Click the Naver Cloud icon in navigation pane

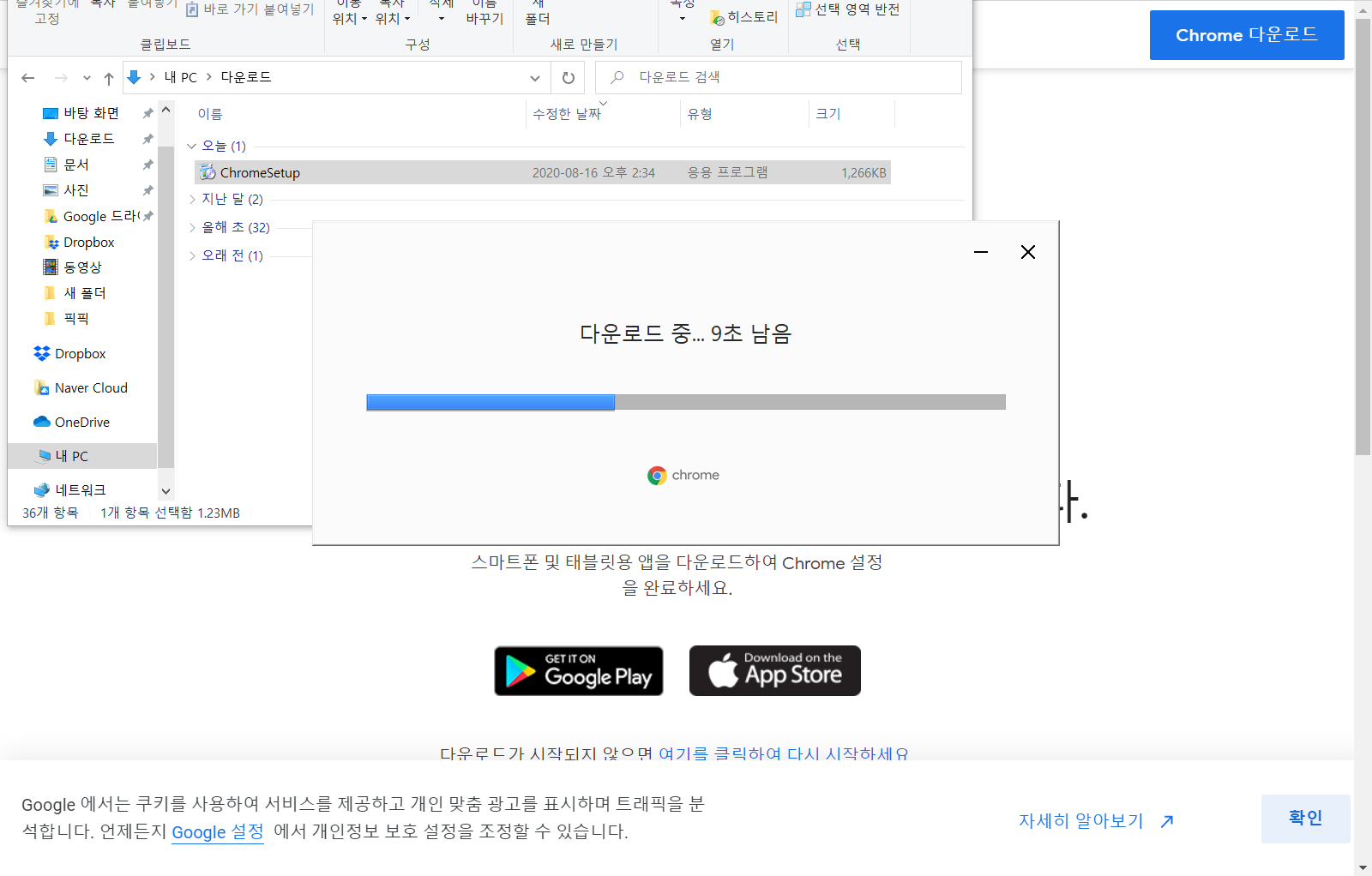[41, 388]
